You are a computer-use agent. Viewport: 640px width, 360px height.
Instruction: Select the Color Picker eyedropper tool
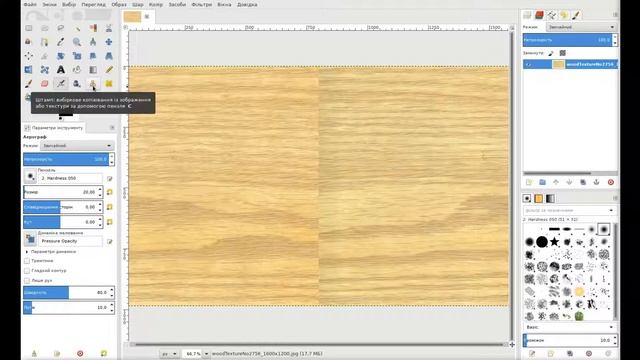click(x=60, y=42)
